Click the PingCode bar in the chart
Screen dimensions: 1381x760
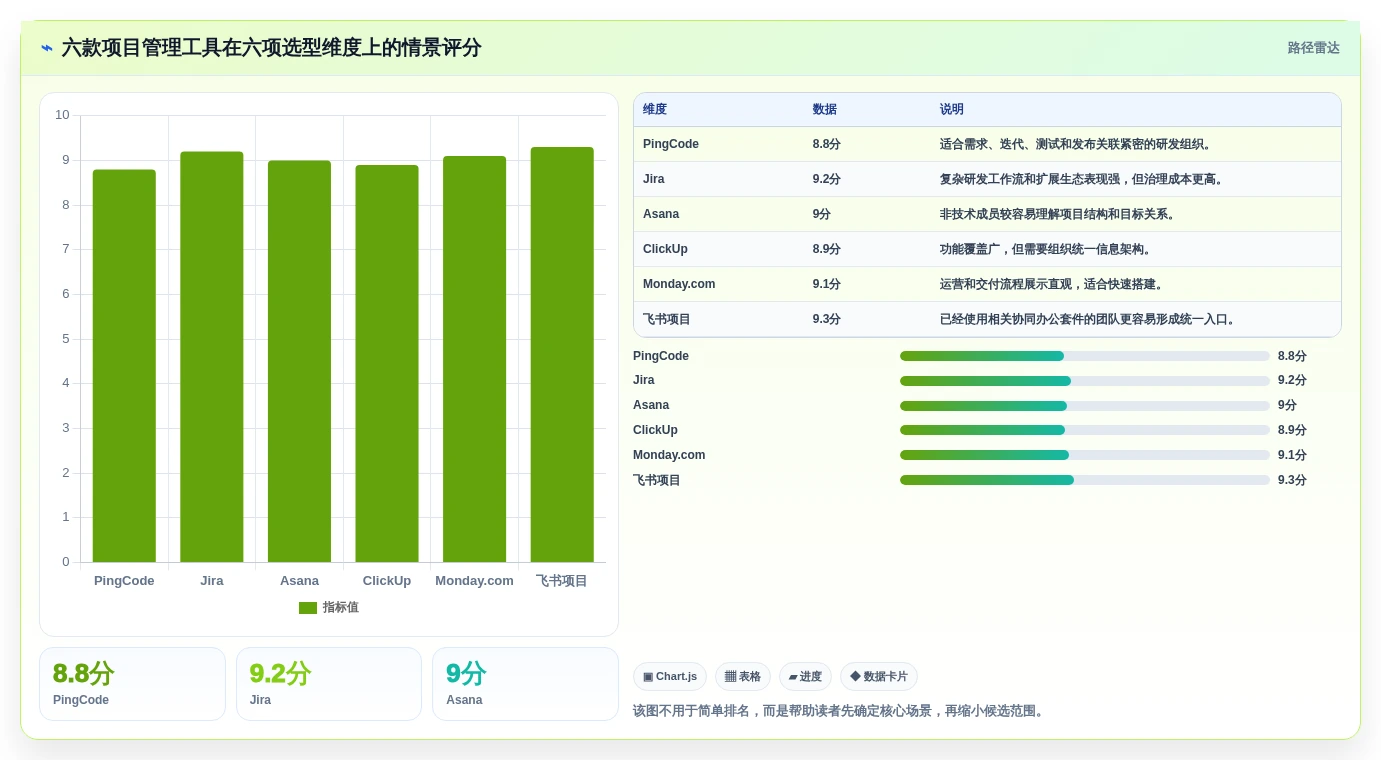[x=124, y=366]
